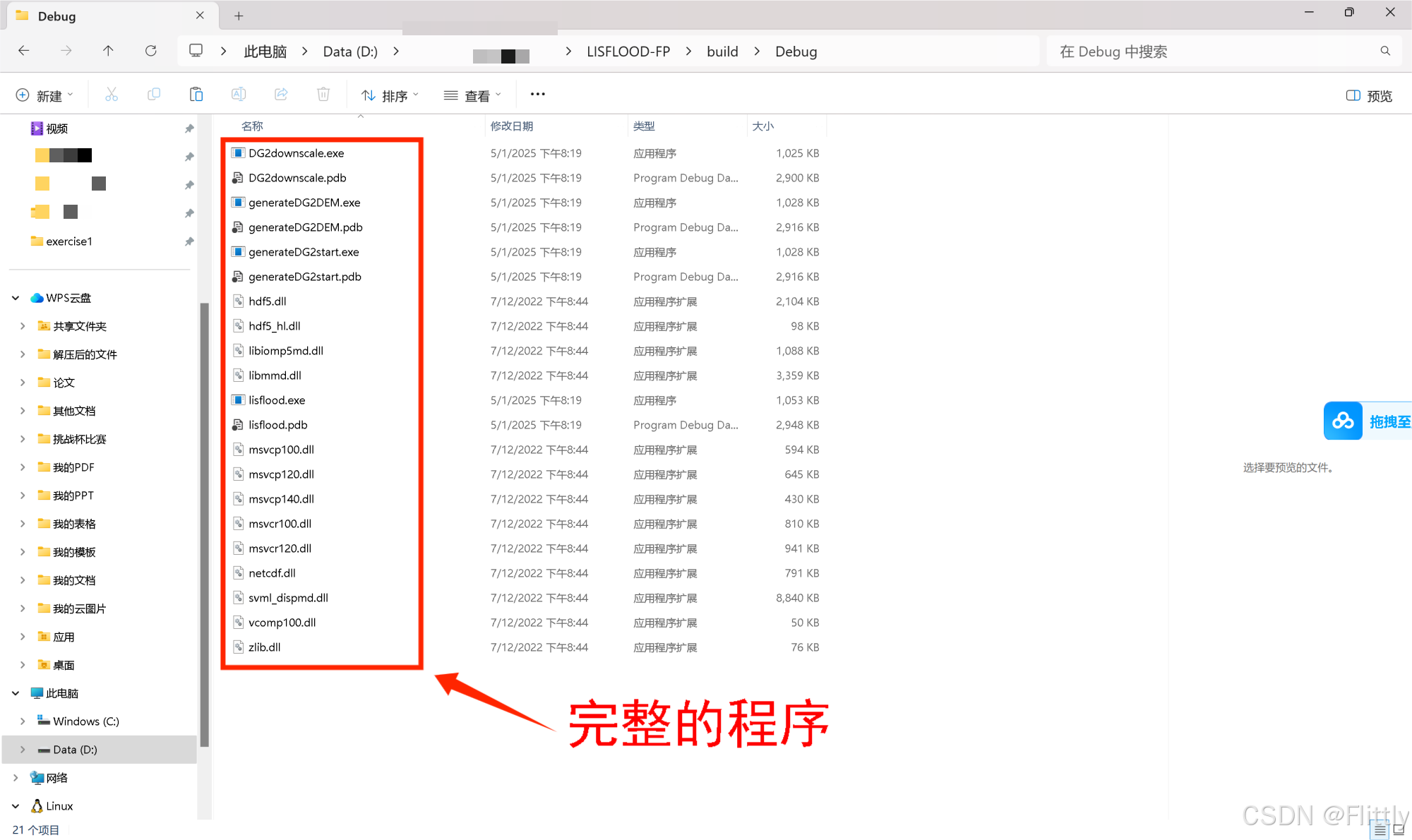Screen dimensions: 1412x840
Task: Expand WPS云盘 in the sidebar
Action: pos(16,297)
